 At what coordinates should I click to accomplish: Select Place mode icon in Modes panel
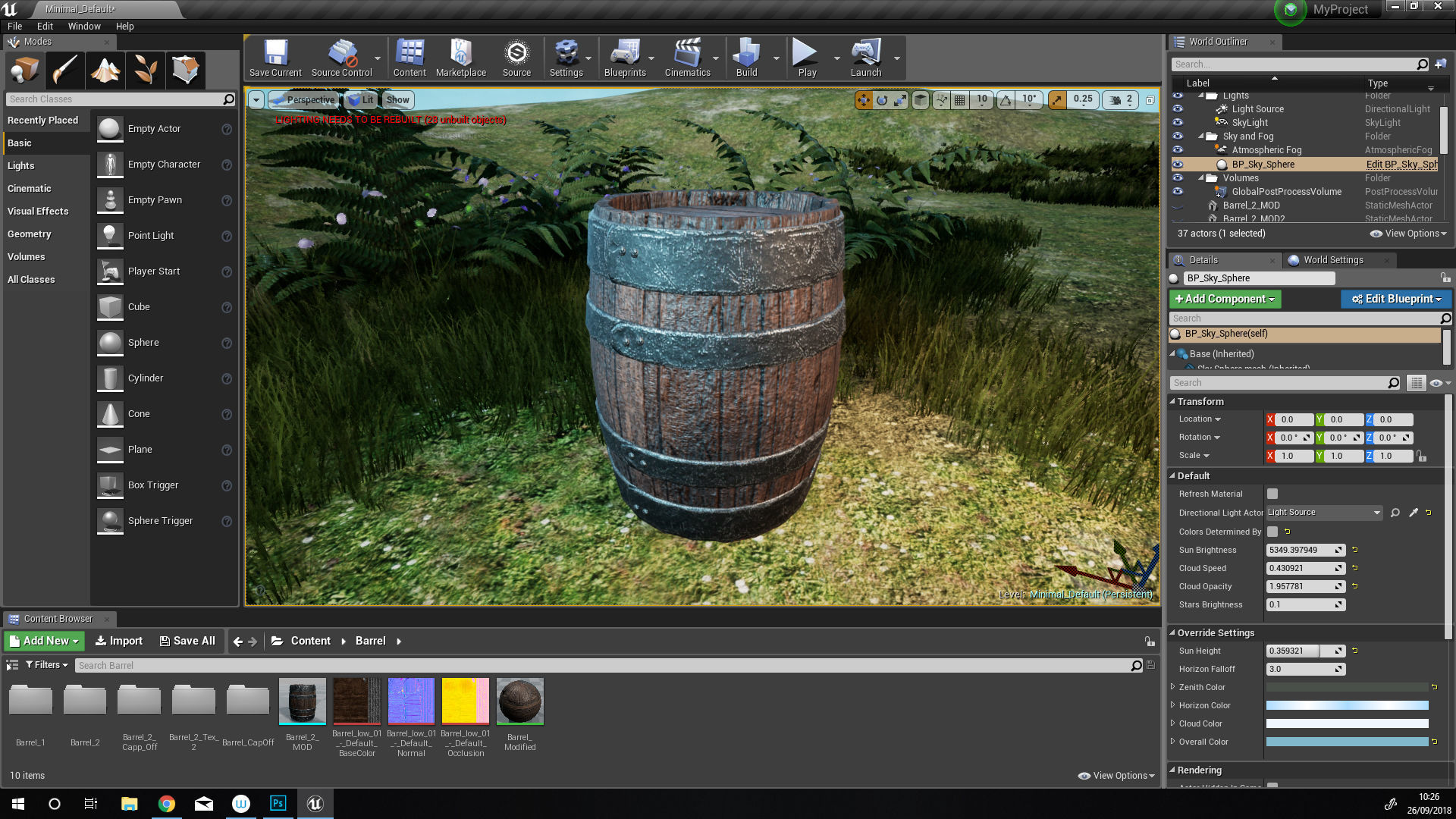click(24, 71)
